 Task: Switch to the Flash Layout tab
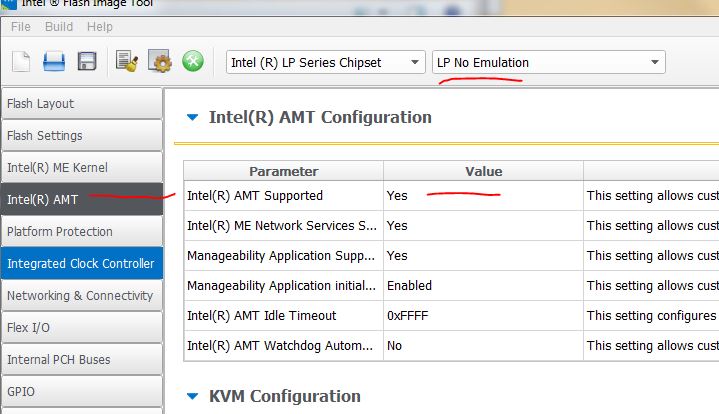[82, 104]
